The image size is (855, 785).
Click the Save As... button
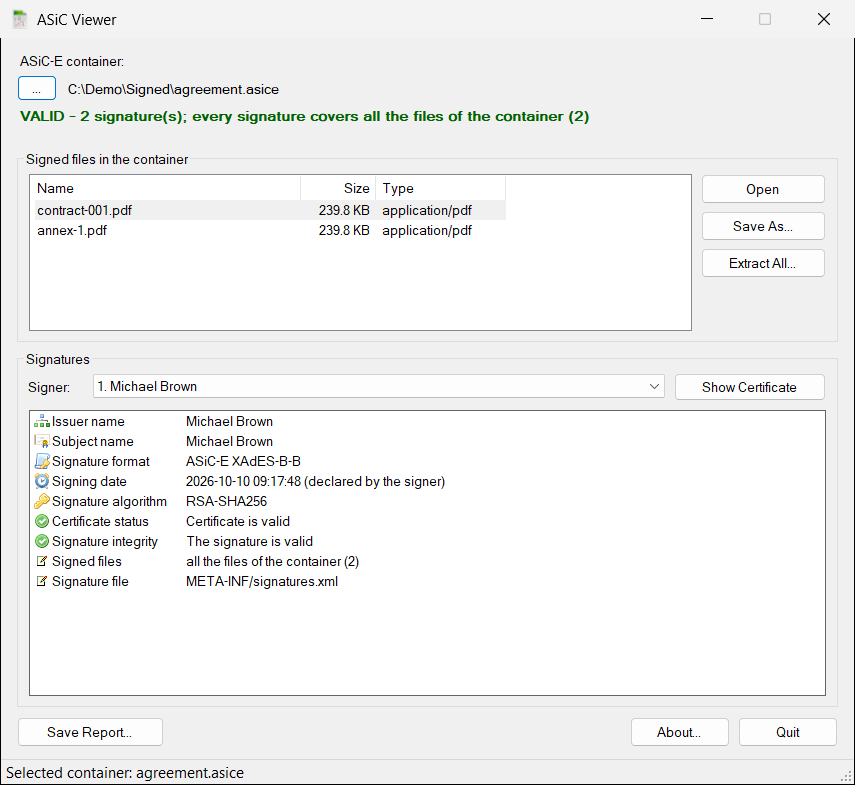coord(763,226)
